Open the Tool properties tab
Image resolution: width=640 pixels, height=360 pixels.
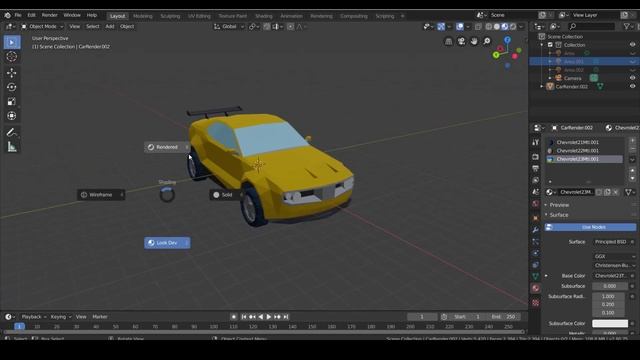[536, 142]
